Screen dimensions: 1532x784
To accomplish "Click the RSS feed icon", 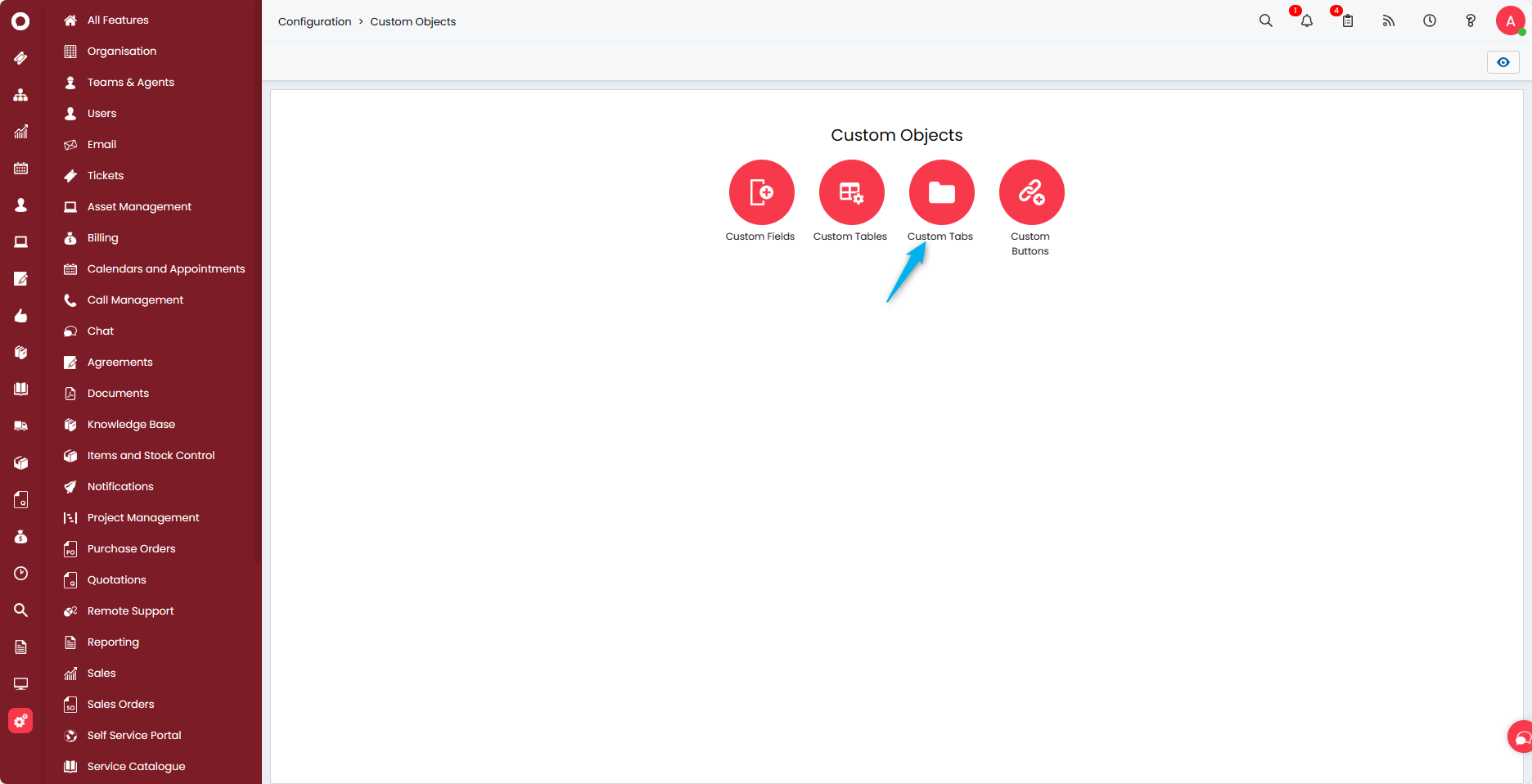I will tap(1388, 21).
